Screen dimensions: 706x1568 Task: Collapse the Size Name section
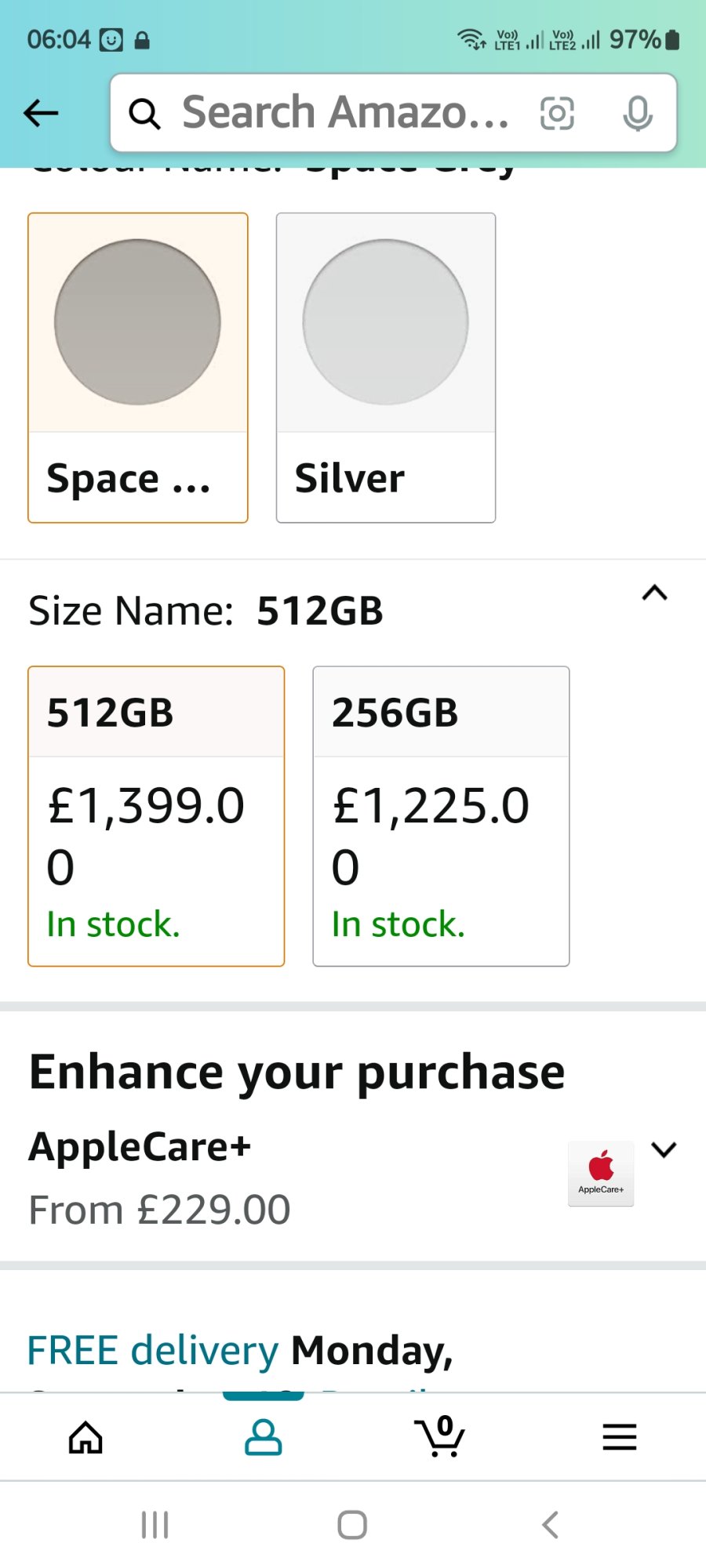(x=654, y=593)
